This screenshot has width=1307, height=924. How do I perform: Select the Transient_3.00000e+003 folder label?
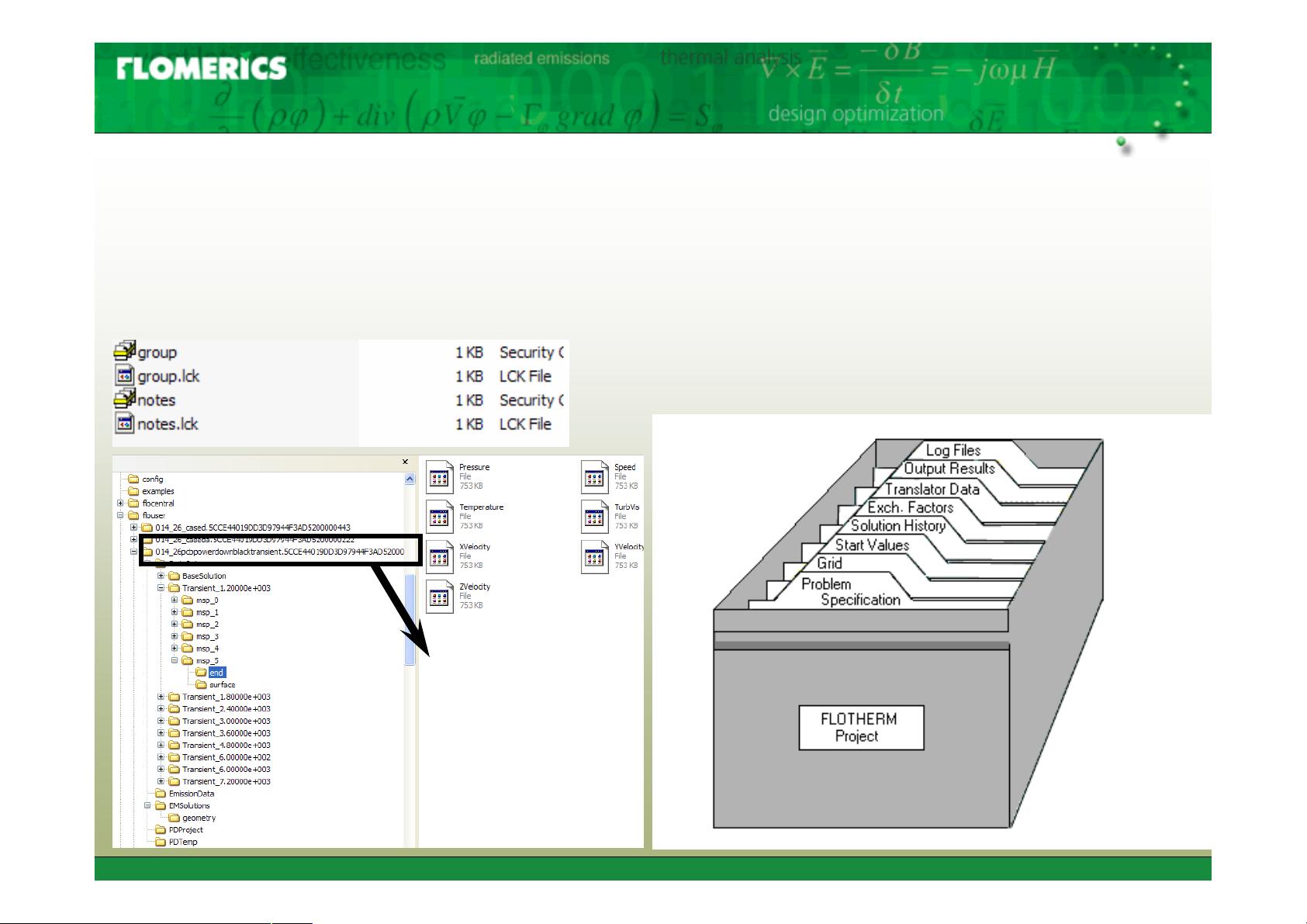tap(226, 721)
